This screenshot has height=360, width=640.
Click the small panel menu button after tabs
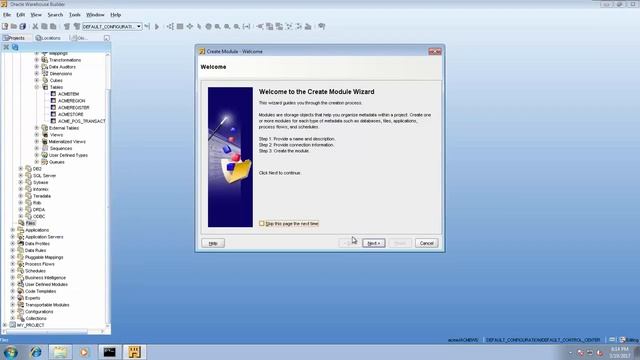click(x=107, y=38)
